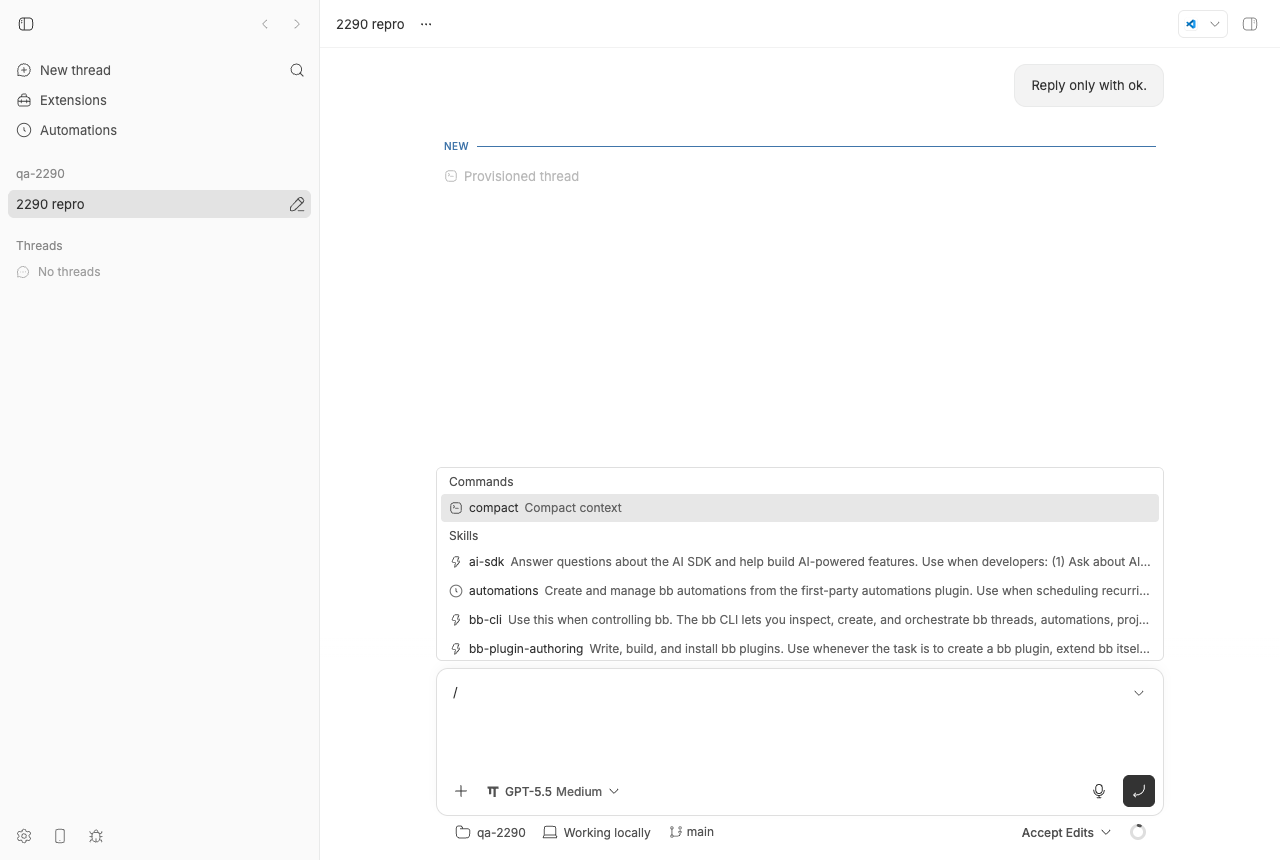Open the Working locally environment picker
Image resolution: width=1280 pixels, height=860 pixels.
tap(597, 832)
